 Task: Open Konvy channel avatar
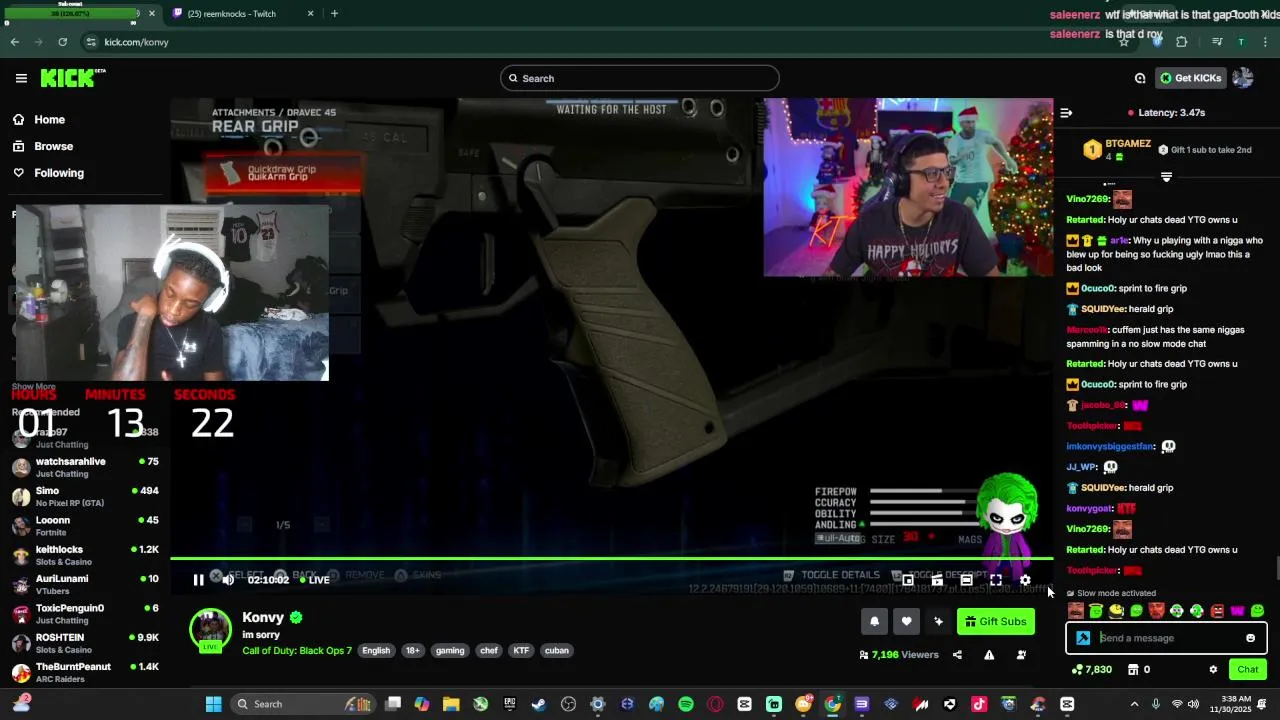210,629
